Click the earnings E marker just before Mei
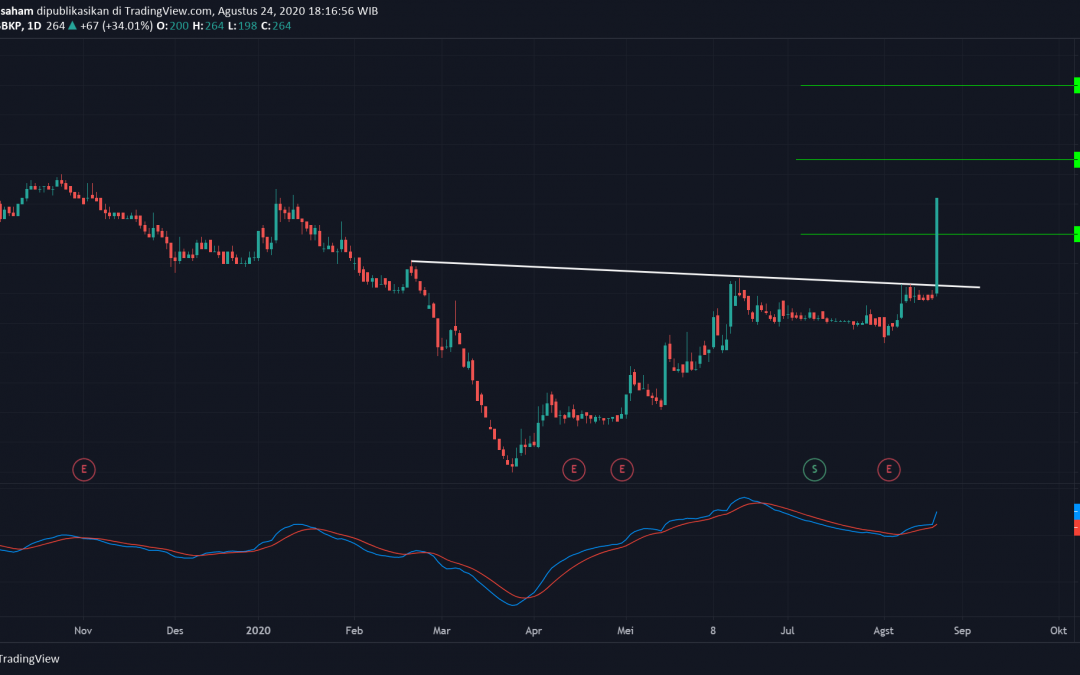The width and height of the screenshot is (1080, 675). coord(622,468)
